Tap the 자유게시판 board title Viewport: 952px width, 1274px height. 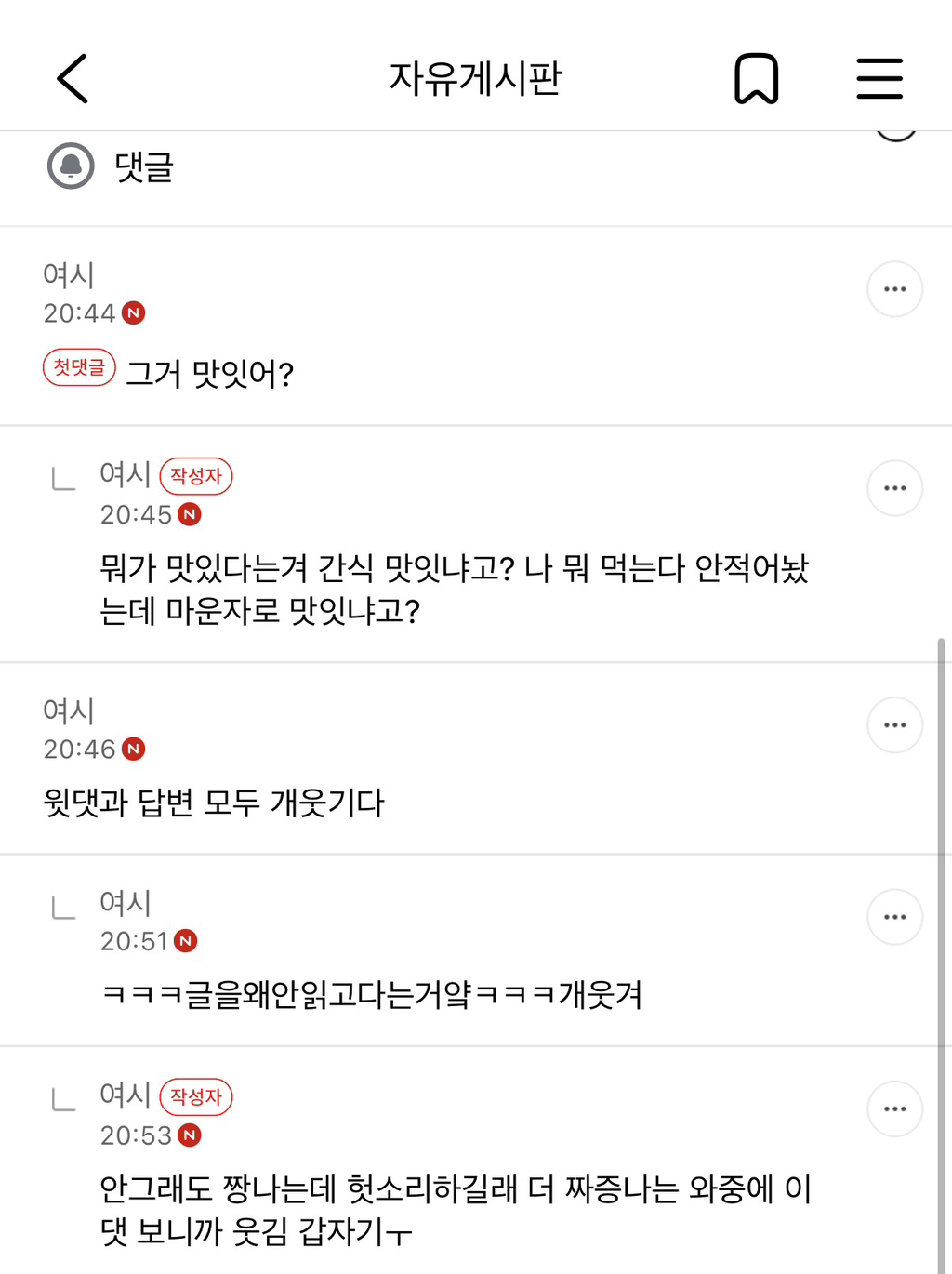pyautogui.click(x=475, y=78)
